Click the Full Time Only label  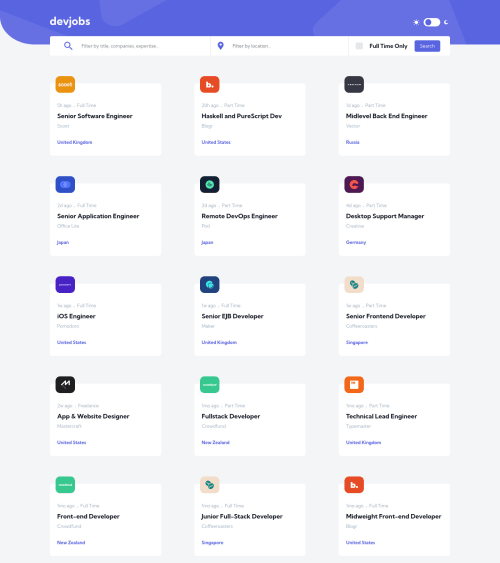point(388,46)
